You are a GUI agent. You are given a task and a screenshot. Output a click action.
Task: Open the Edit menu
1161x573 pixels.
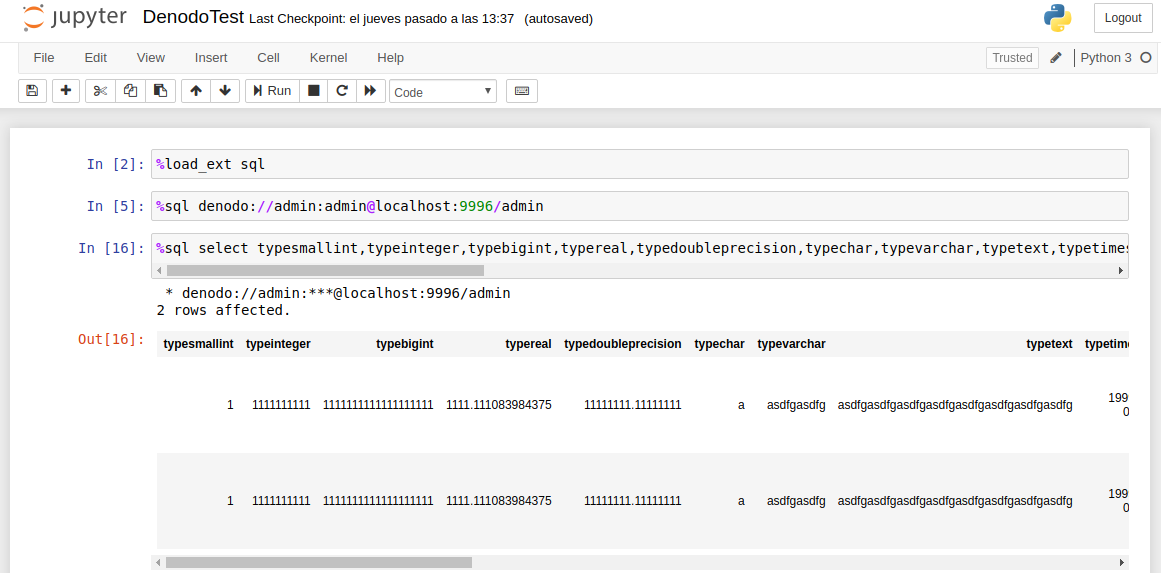coord(96,58)
